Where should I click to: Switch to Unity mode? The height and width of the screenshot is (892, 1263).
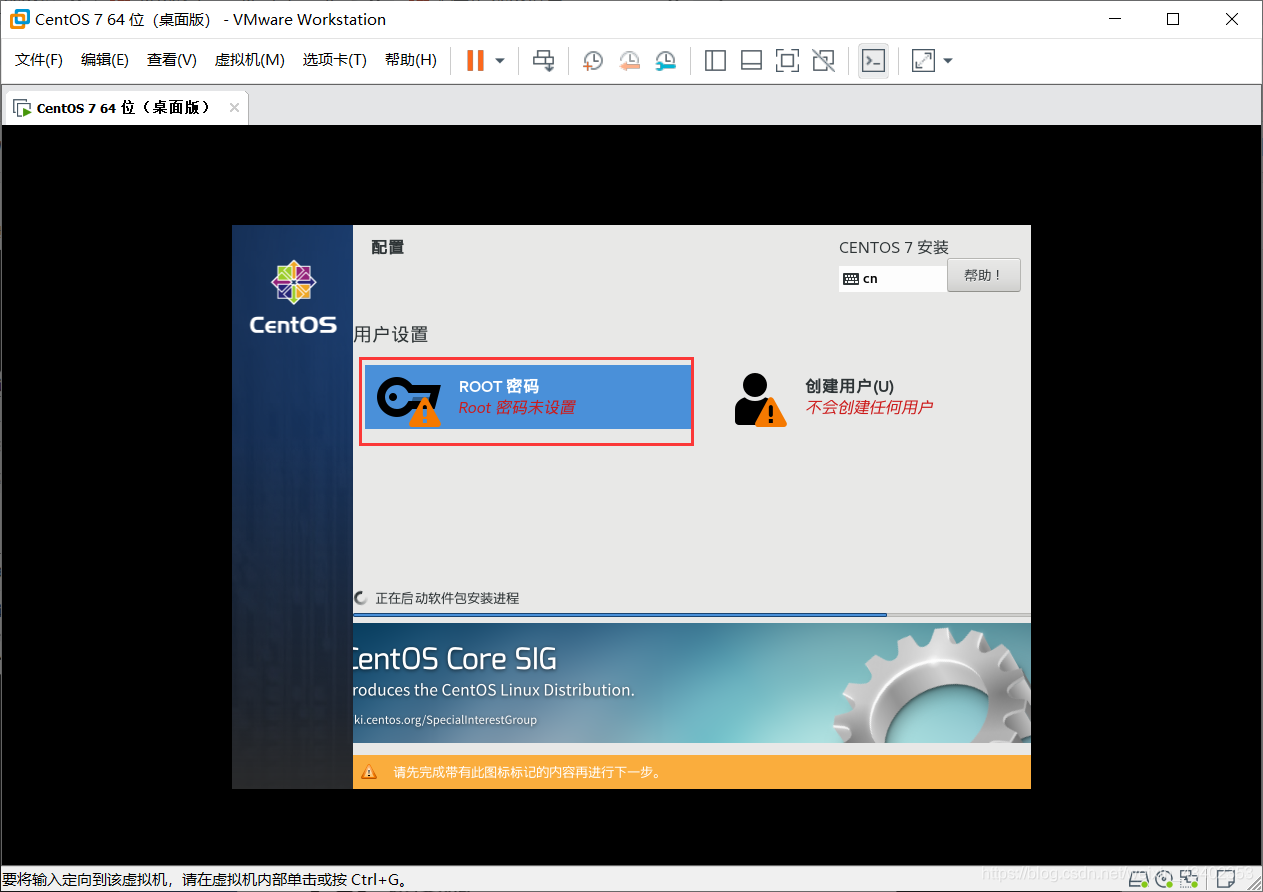click(x=823, y=61)
